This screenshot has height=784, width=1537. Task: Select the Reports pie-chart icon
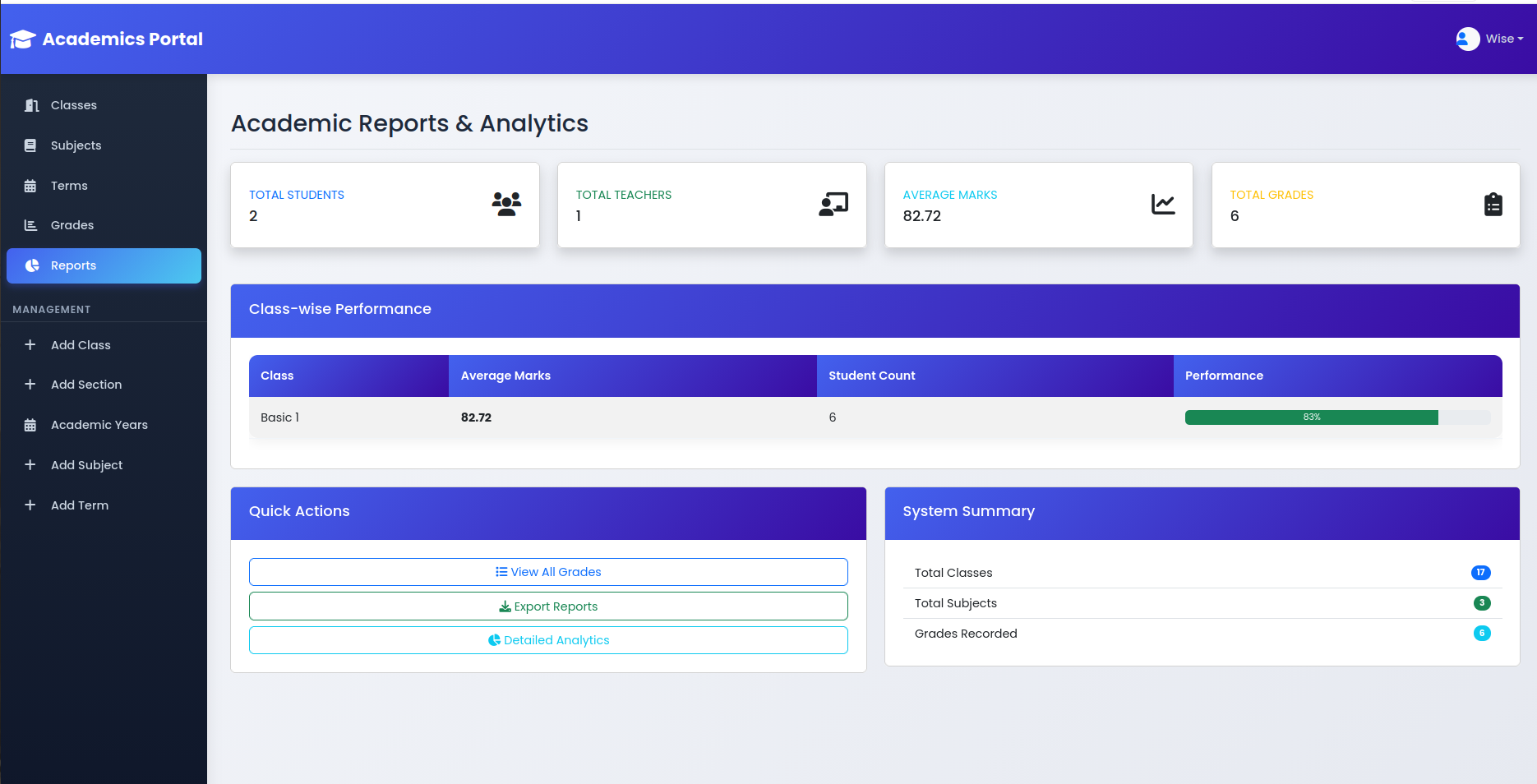tap(32, 265)
